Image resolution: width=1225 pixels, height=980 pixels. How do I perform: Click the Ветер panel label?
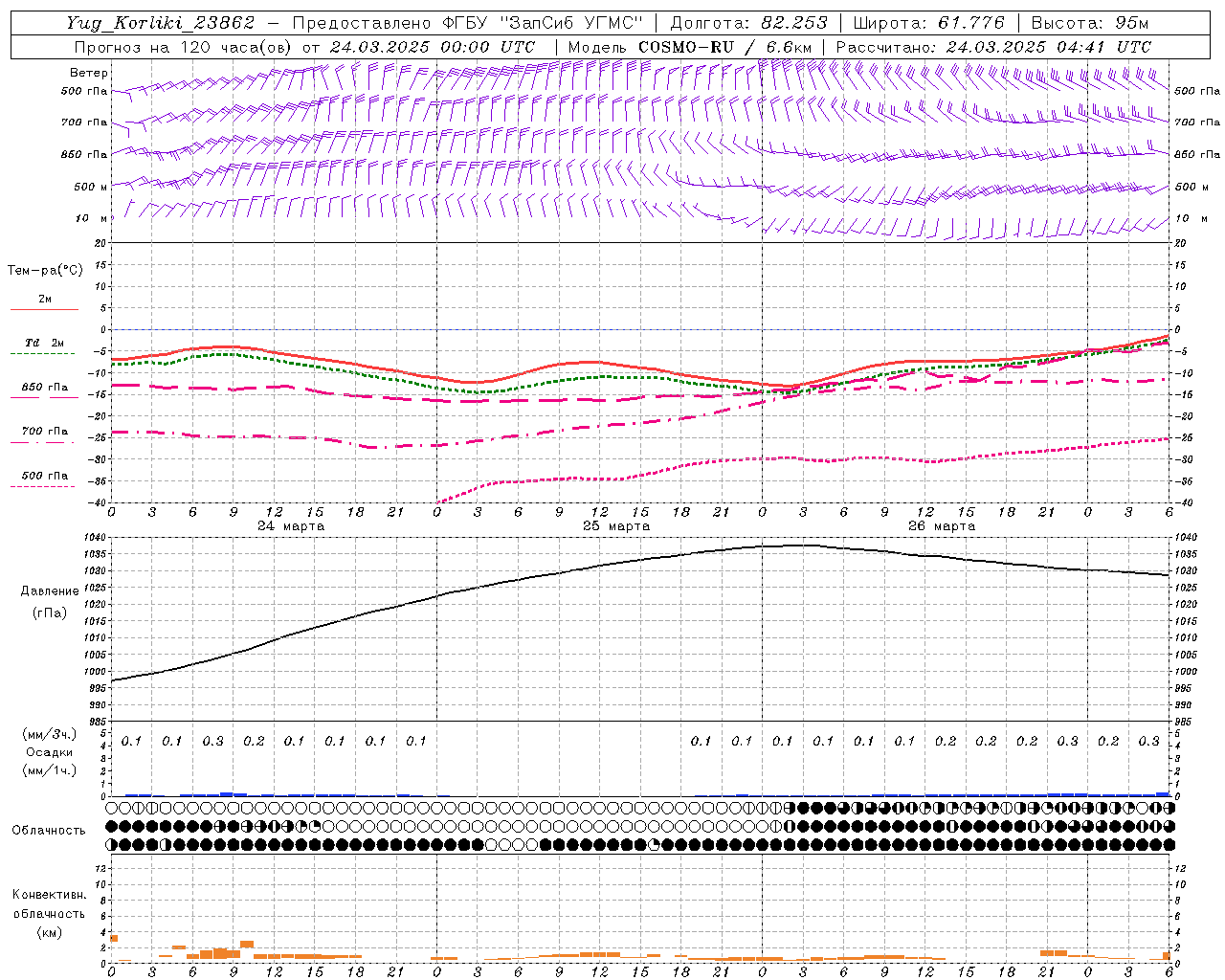88,73
